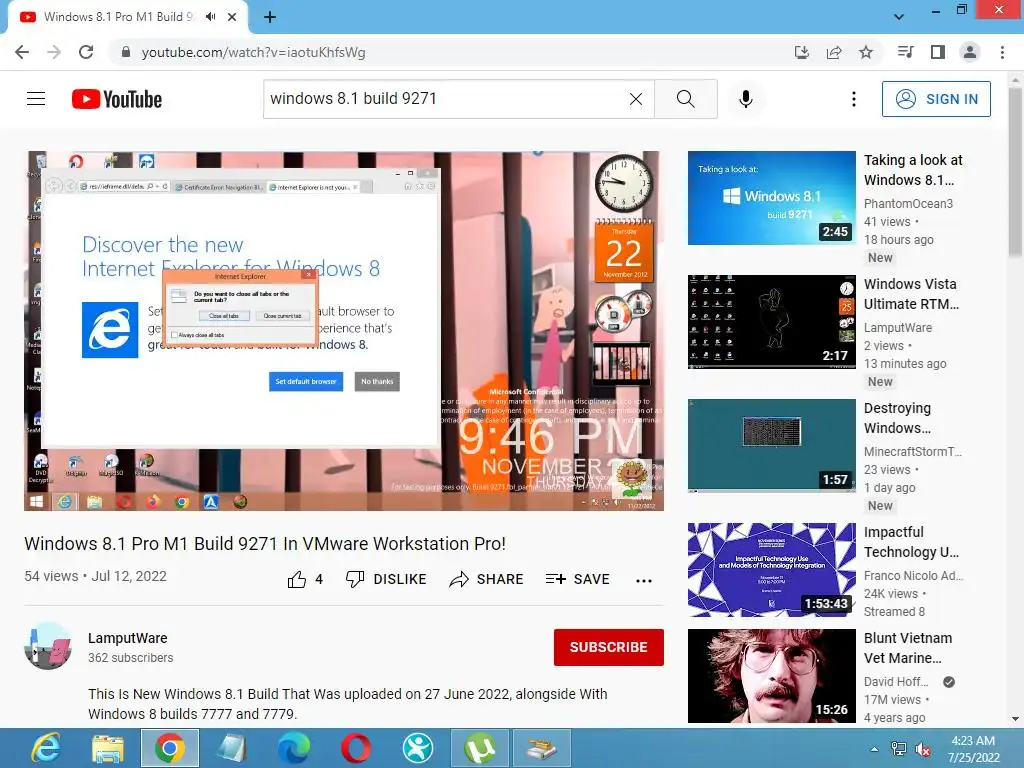Bookmark this tab with star icon

click(x=866, y=52)
